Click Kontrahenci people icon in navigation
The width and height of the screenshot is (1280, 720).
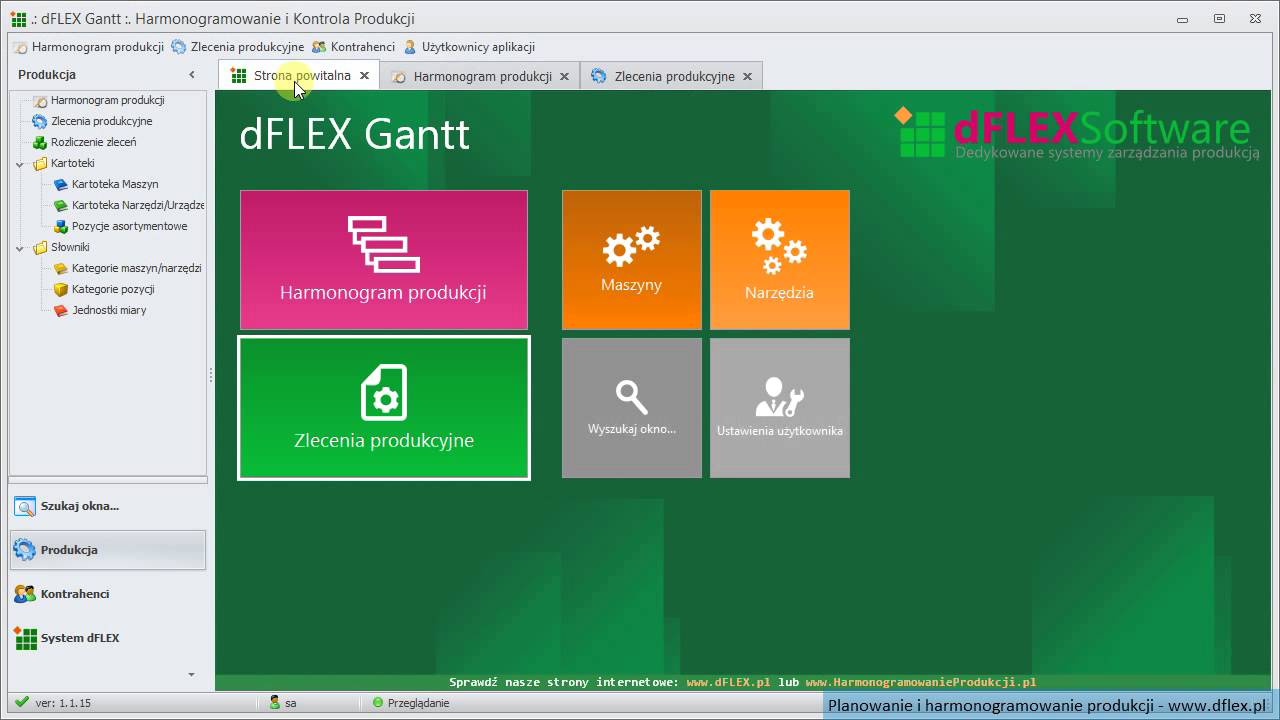[25, 594]
